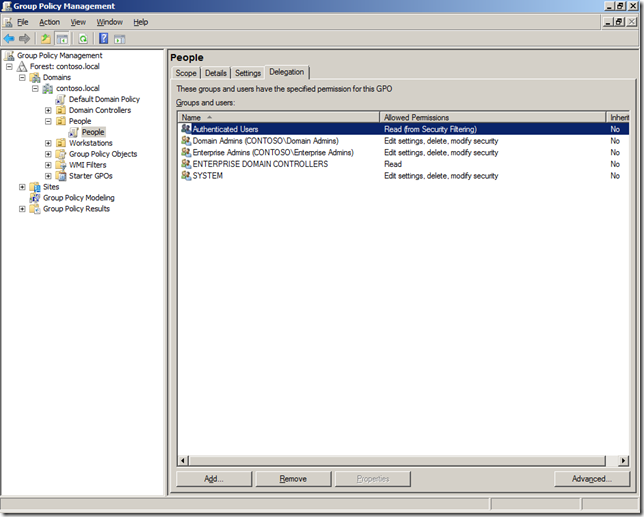Click the horizontal scrollbar right arrow

point(624,461)
